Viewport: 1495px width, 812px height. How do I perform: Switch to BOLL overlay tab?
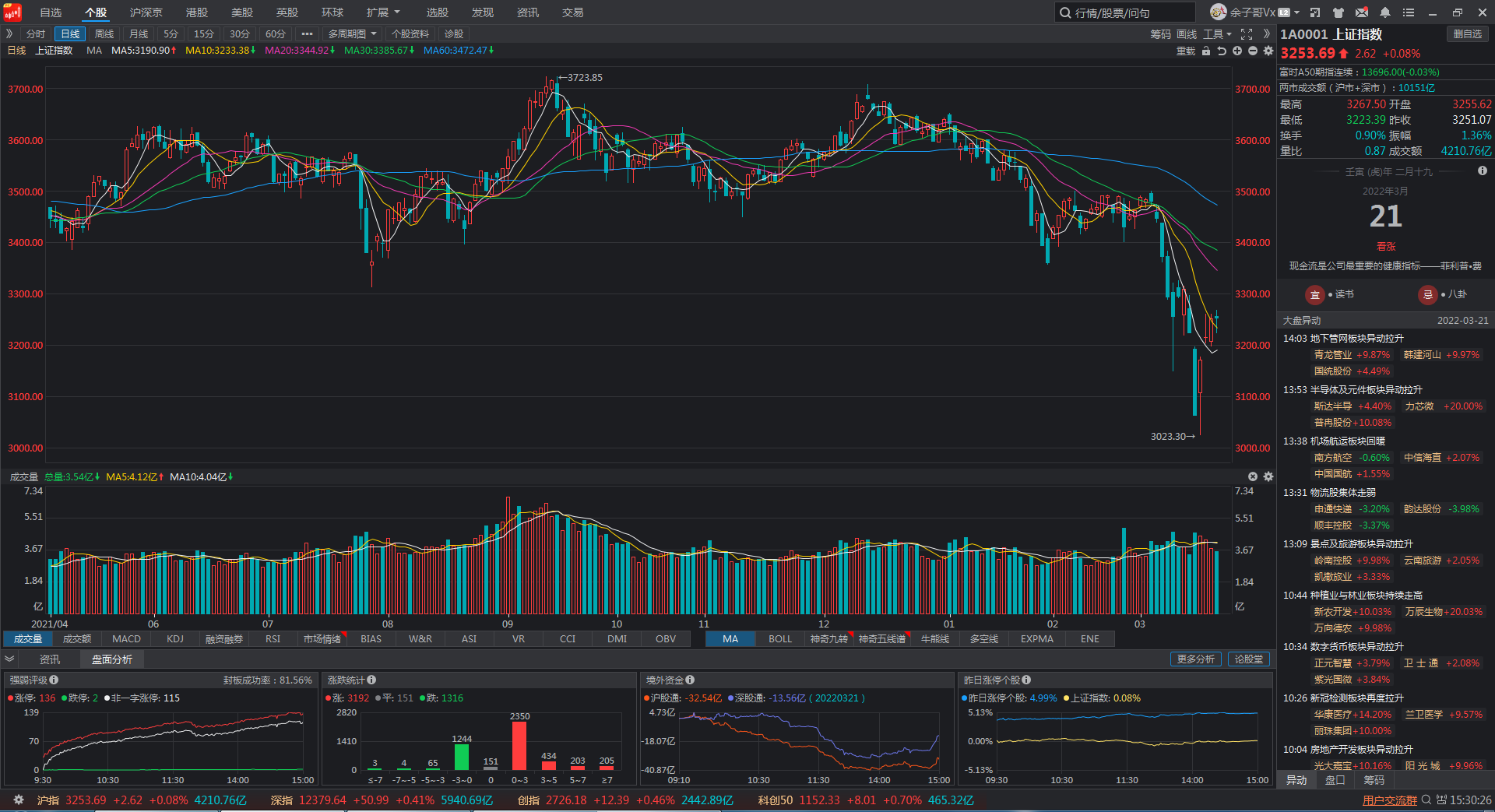pos(779,639)
